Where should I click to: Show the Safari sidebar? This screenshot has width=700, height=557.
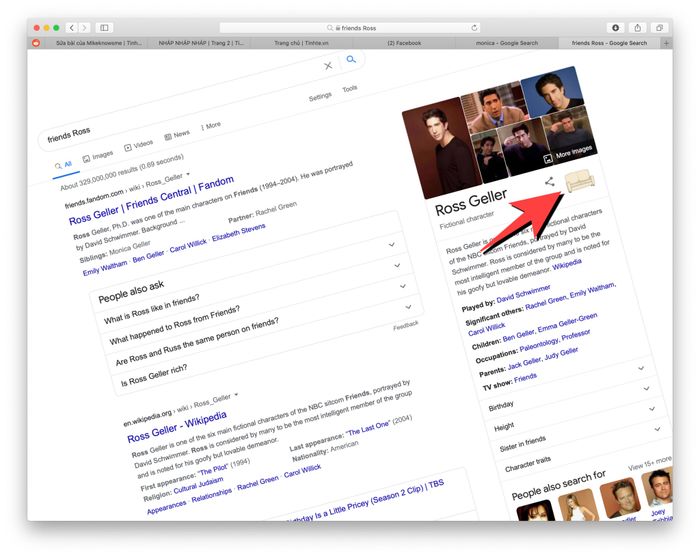[x=104, y=28]
